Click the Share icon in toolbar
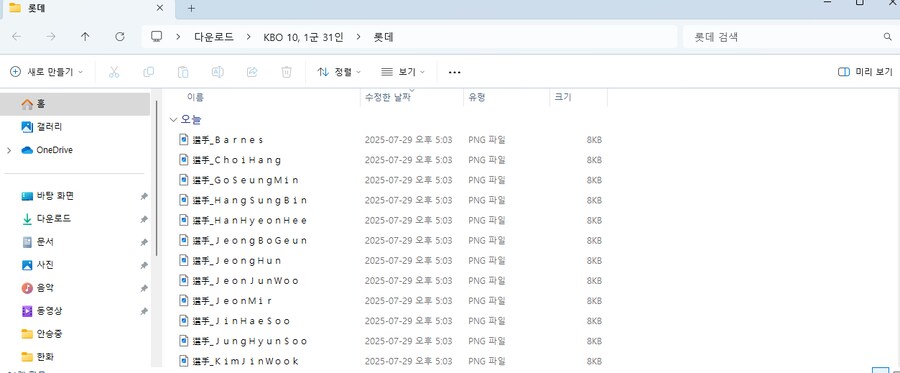This screenshot has height=373, width=900. tap(252, 72)
